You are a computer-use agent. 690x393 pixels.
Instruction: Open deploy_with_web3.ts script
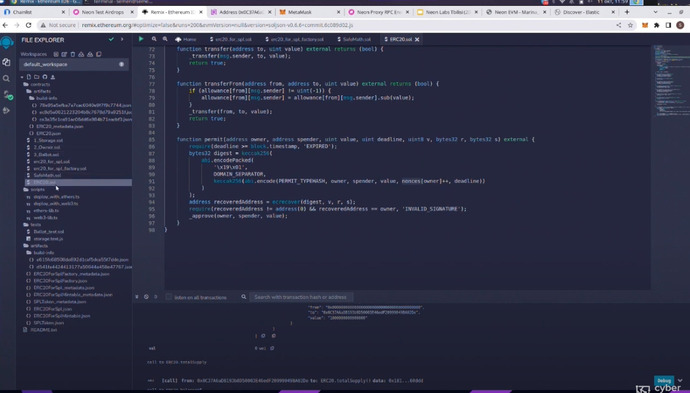click(56, 204)
